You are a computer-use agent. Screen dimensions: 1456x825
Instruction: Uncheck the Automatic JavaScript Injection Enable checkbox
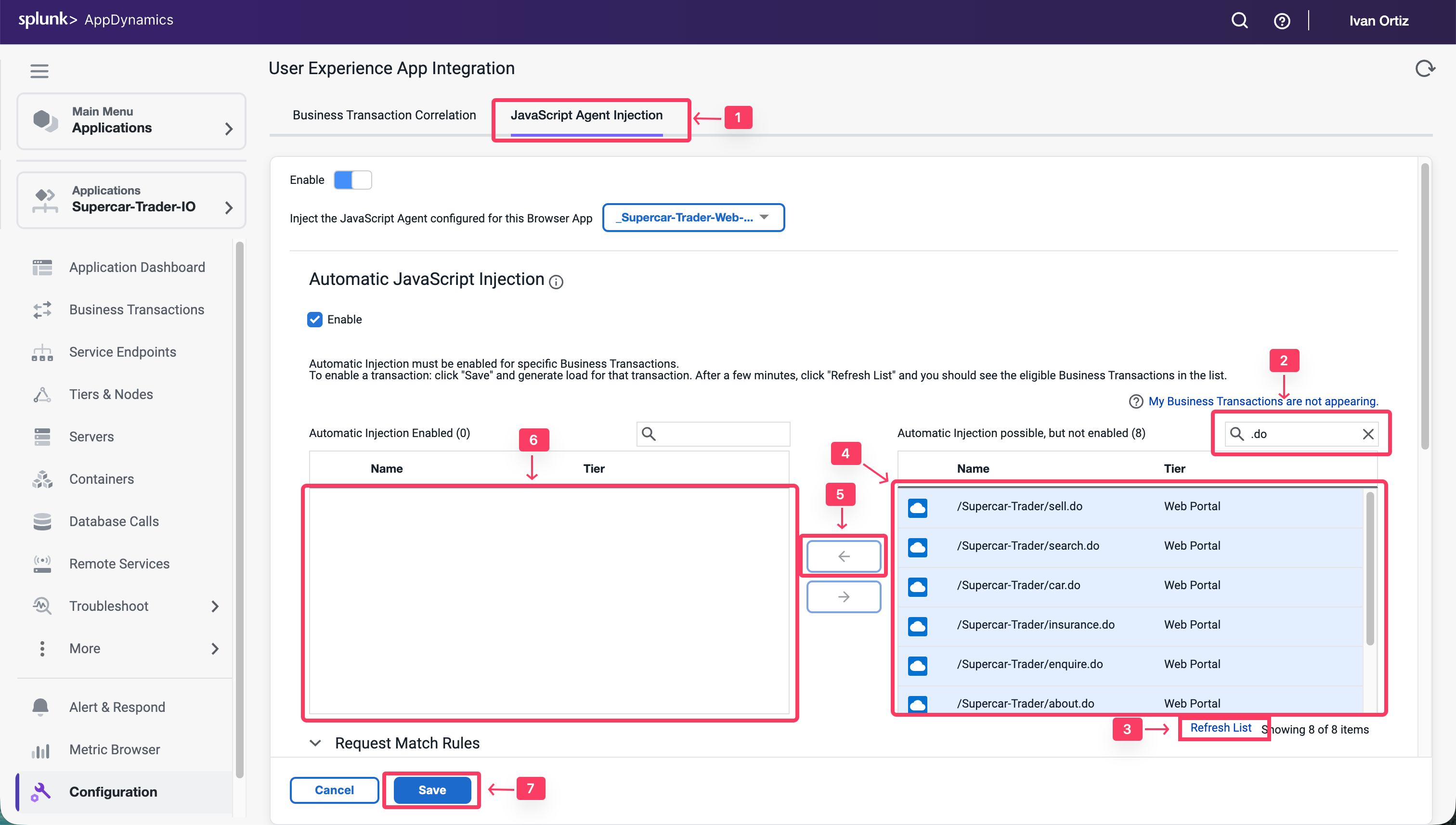click(314, 319)
